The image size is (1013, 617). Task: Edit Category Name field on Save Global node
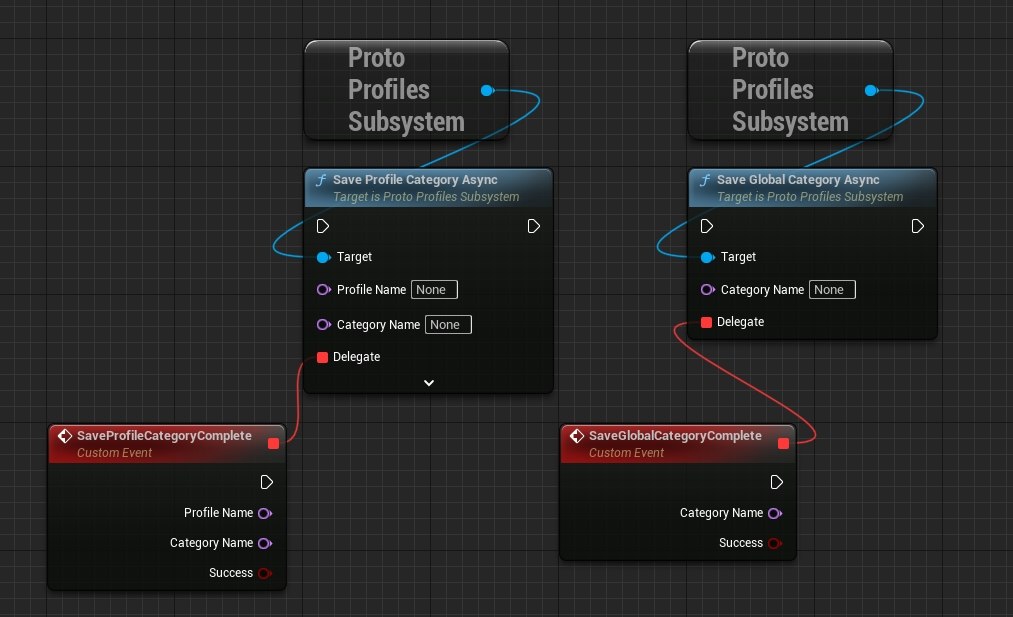pyautogui.click(x=832, y=290)
